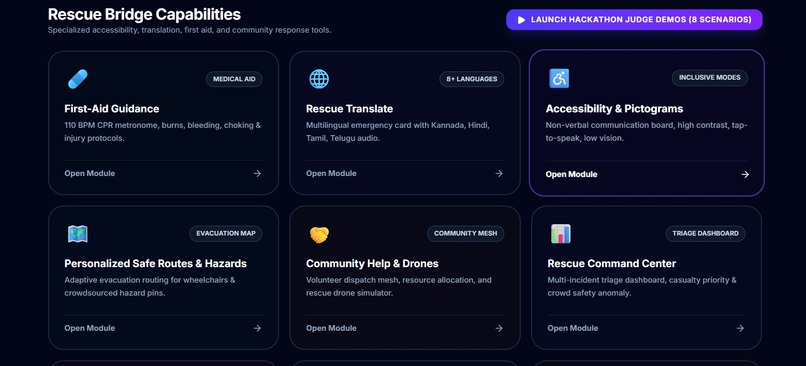The height and width of the screenshot is (366, 806).
Task: Click the arrow on Personalized Safe Routes card
Action: pos(257,328)
